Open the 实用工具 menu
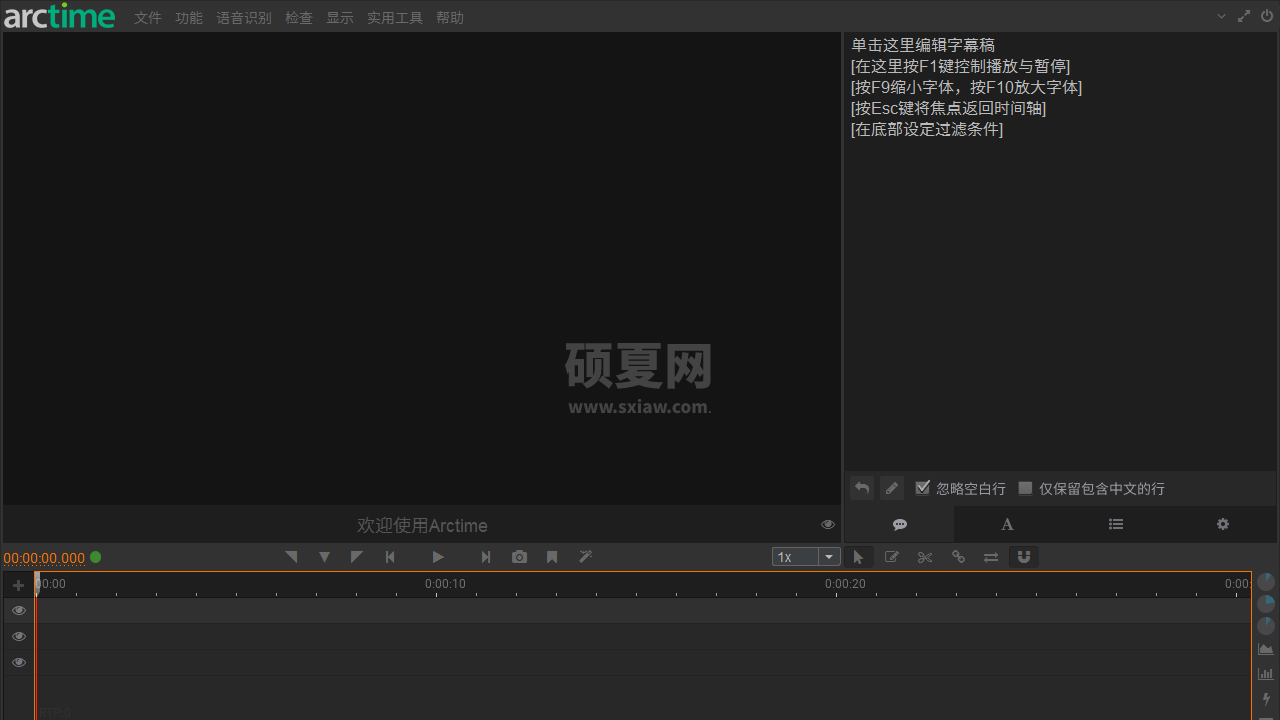The height and width of the screenshot is (720, 1280). coord(395,18)
